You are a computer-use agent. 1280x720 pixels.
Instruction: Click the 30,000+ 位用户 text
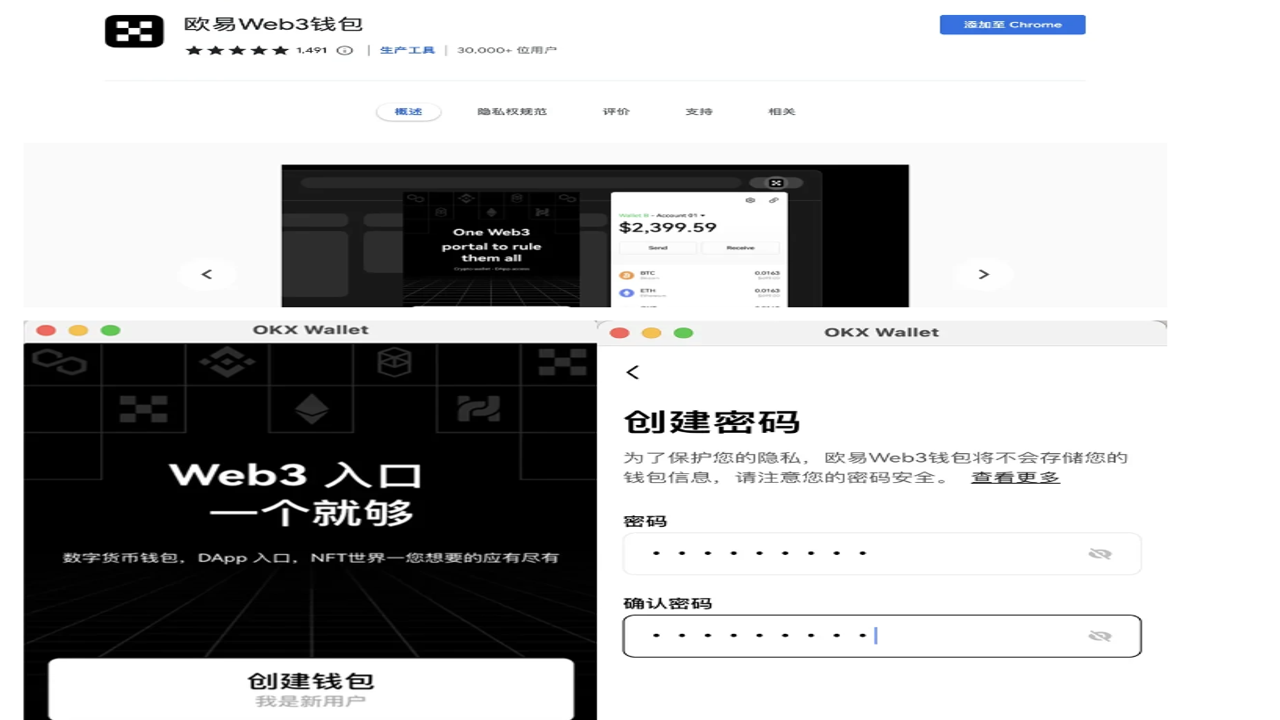click(x=507, y=50)
